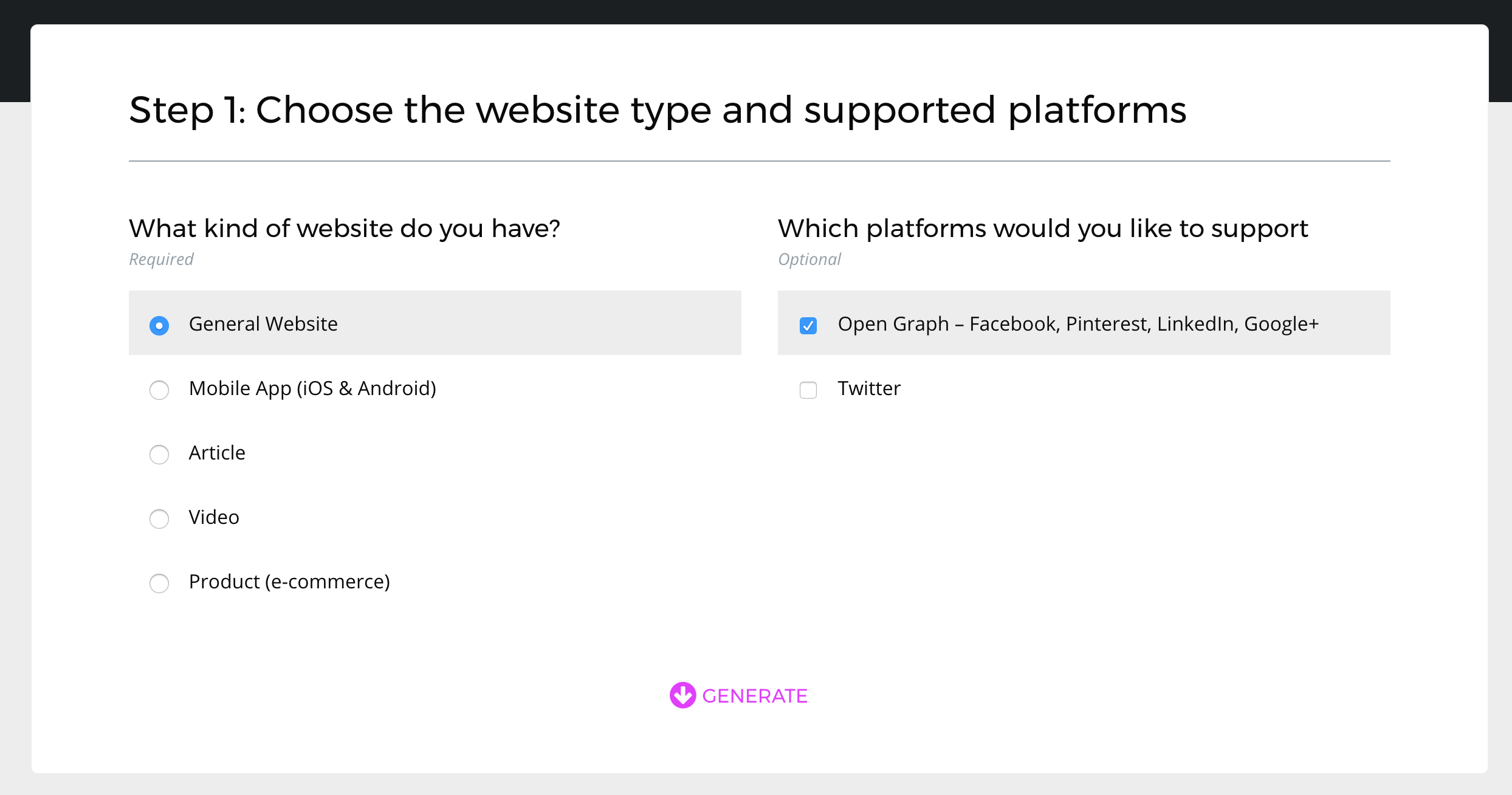This screenshot has height=795, width=1512.
Task: Click the 'Video' option label
Action: [x=214, y=517]
